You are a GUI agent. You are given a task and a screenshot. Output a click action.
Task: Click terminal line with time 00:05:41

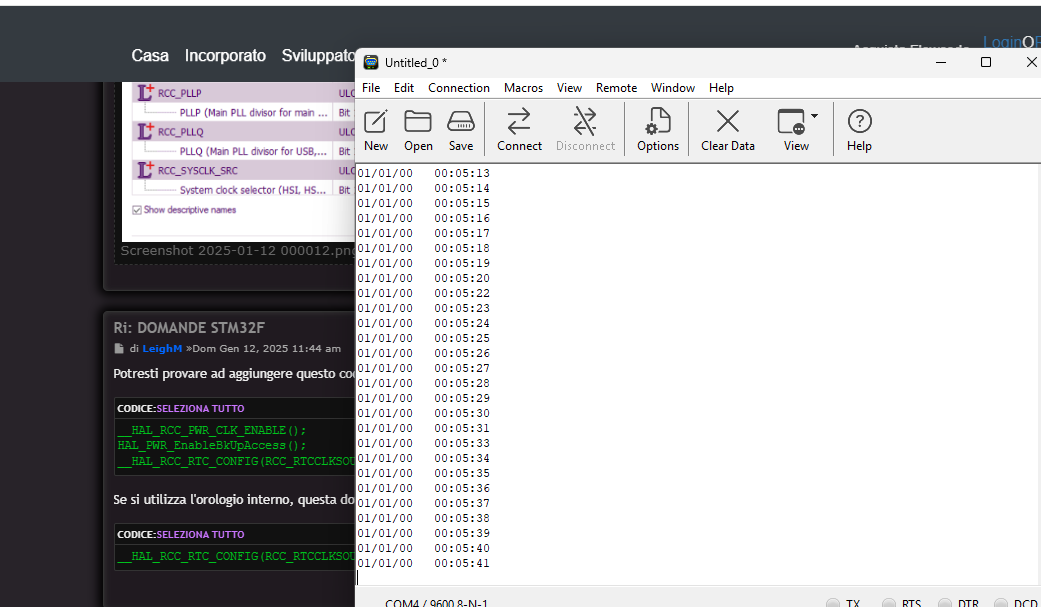(x=424, y=563)
